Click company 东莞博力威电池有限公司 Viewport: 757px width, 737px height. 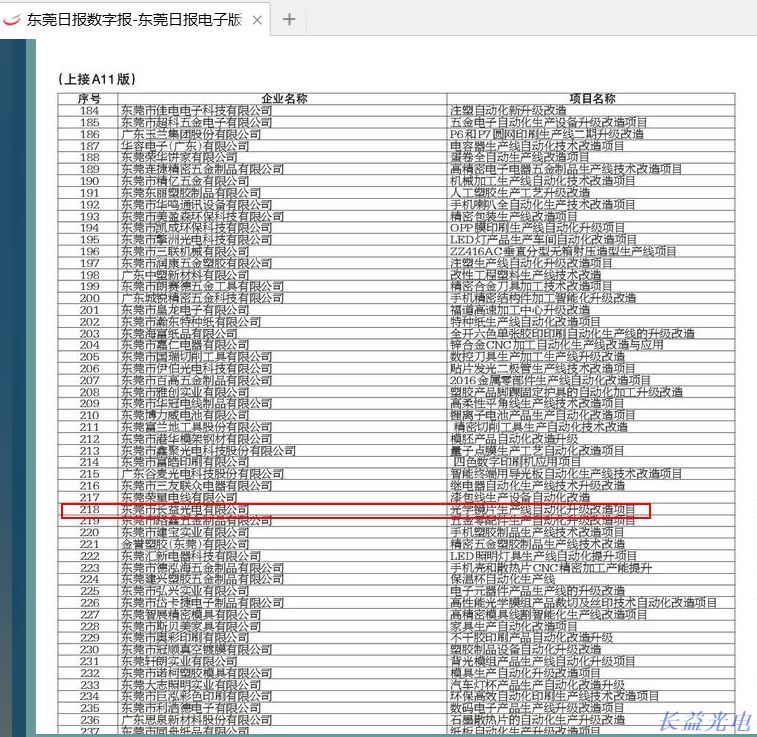click(x=185, y=415)
